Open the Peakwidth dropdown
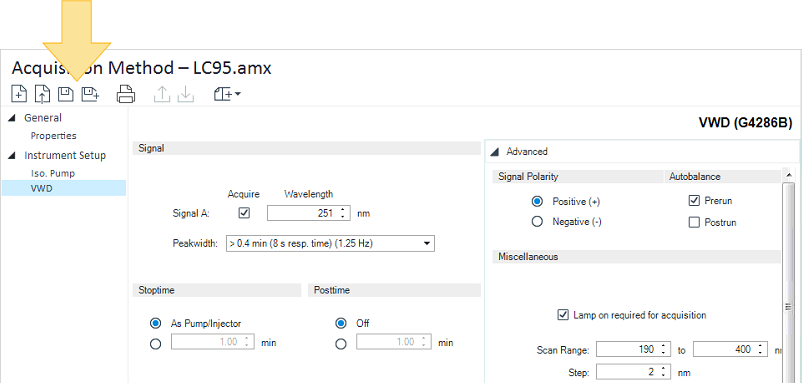Image resolution: width=802 pixels, height=383 pixels. click(330, 243)
